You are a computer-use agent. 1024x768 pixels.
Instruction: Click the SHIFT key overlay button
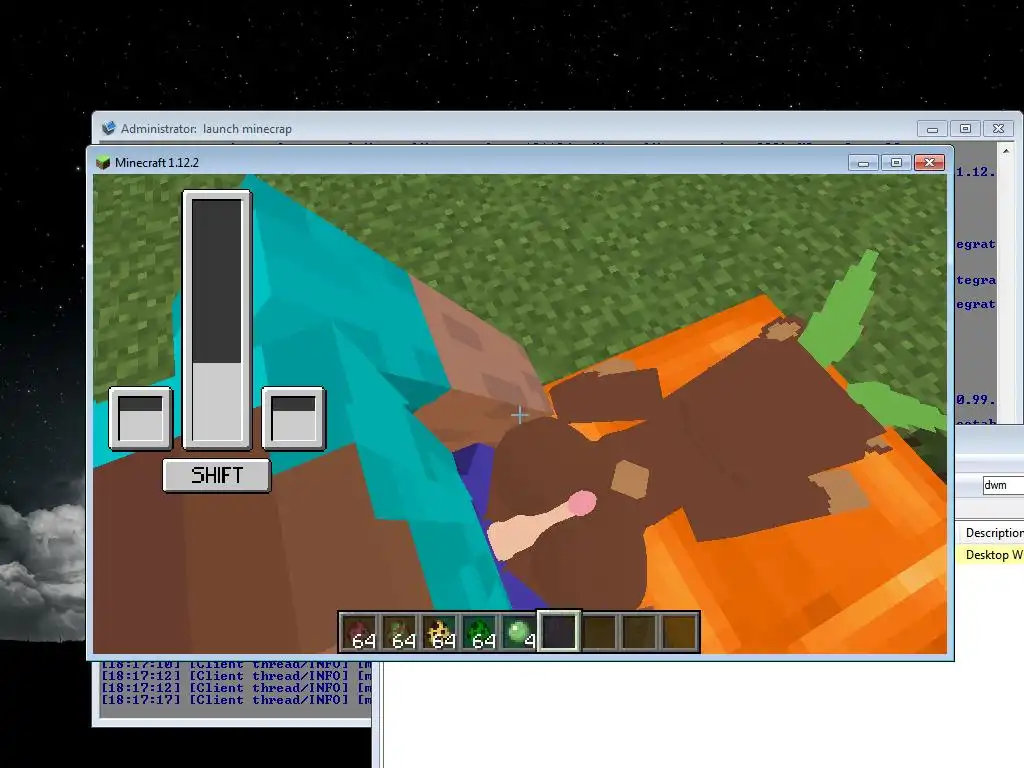click(217, 475)
